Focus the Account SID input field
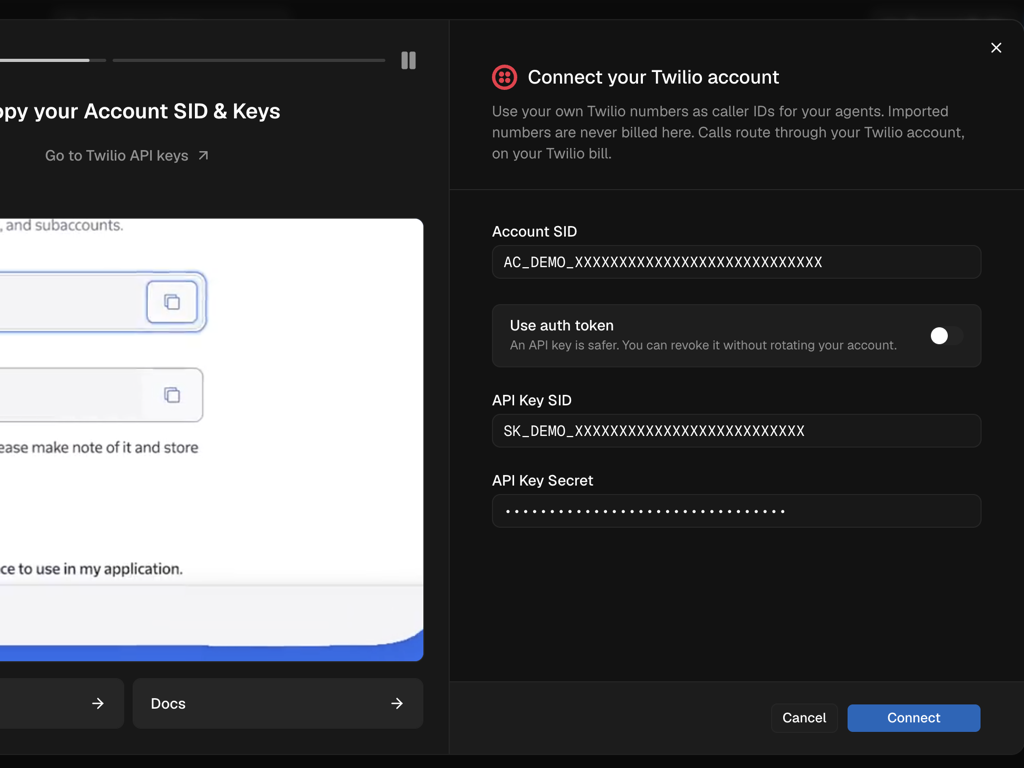Image resolution: width=1024 pixels, height=768 pixels. 736,262
